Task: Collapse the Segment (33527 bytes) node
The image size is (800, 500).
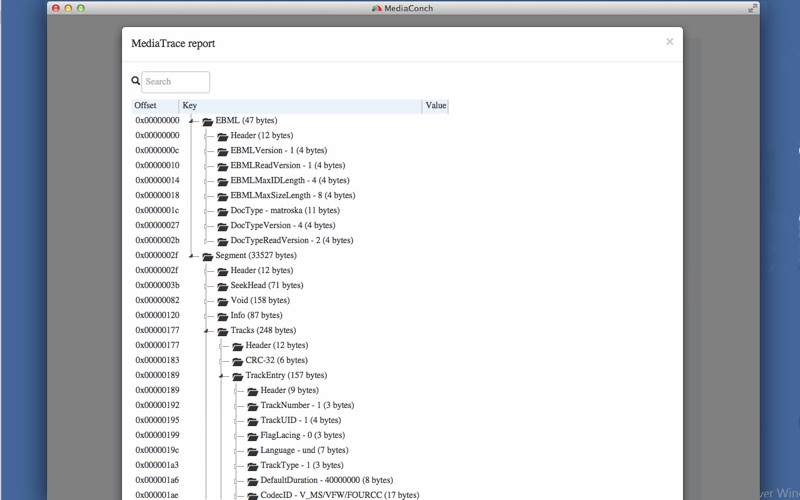Action: tap(191, 256)
